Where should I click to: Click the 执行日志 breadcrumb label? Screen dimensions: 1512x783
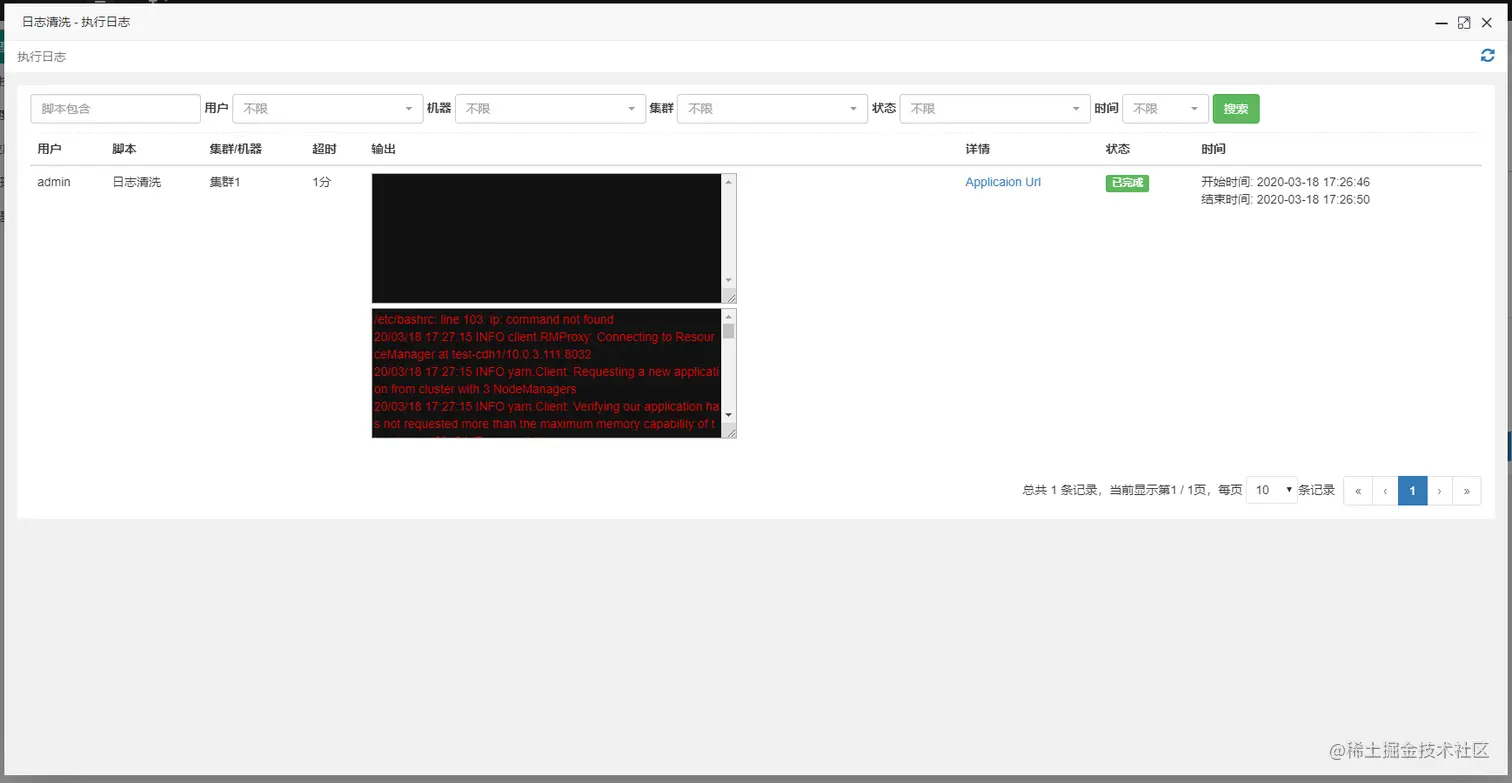pos(42,57)
